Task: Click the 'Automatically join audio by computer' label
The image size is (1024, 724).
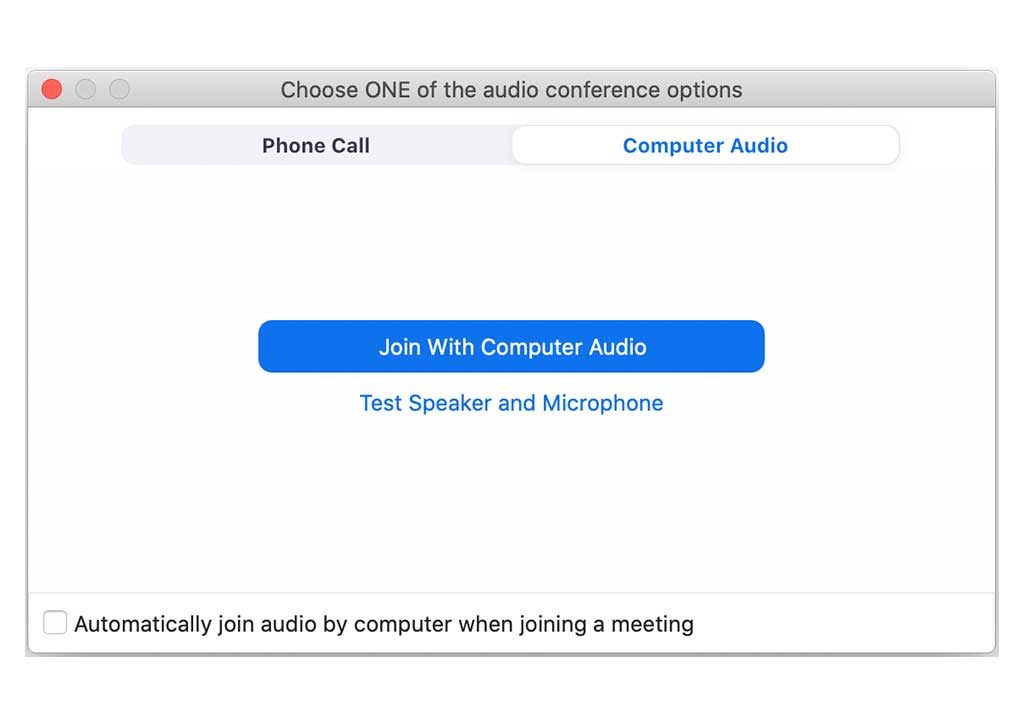Action: pyautogui.click(x=384, y=625)
